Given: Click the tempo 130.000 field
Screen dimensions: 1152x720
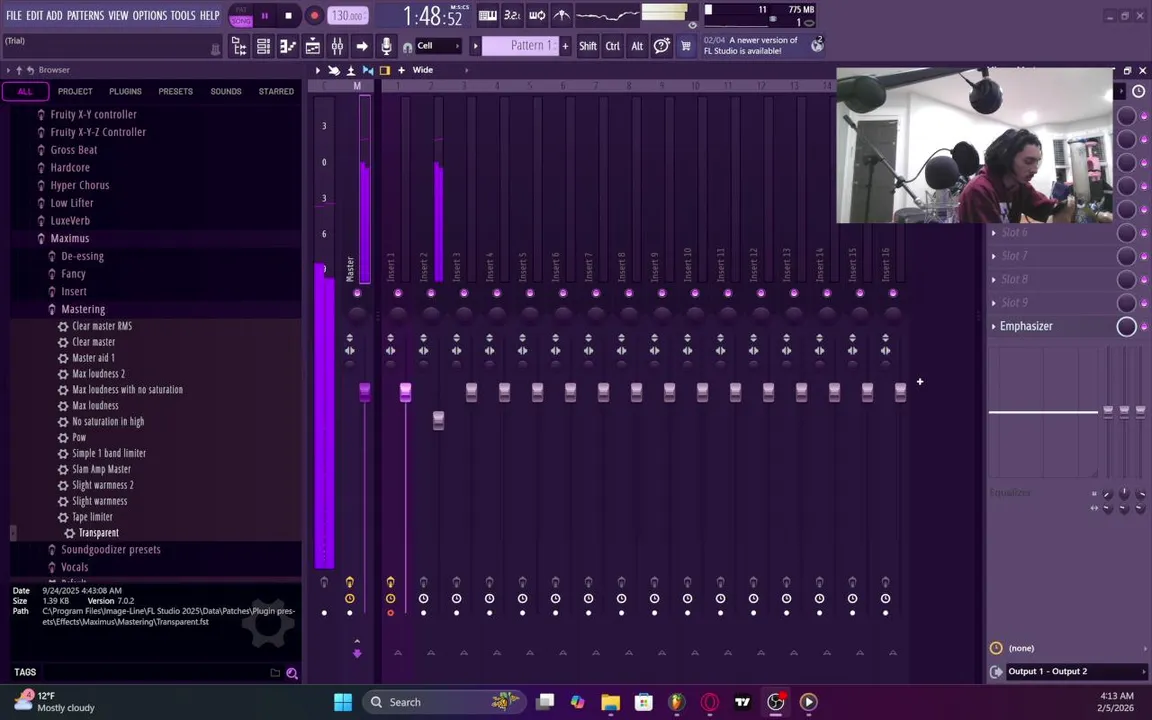Looking at the screenshot, I should (347, 15).
